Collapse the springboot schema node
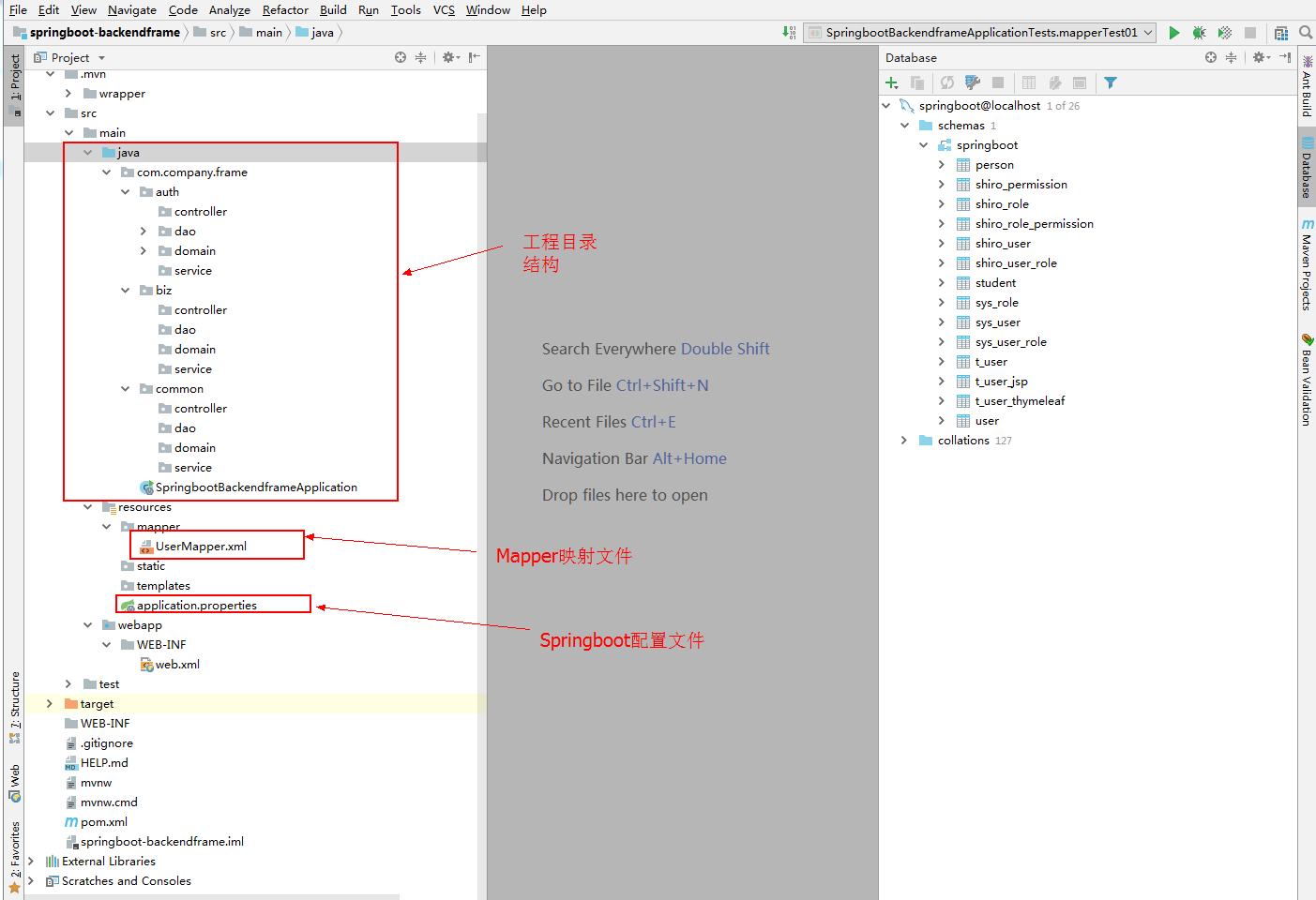 click(x=923, y=144)
